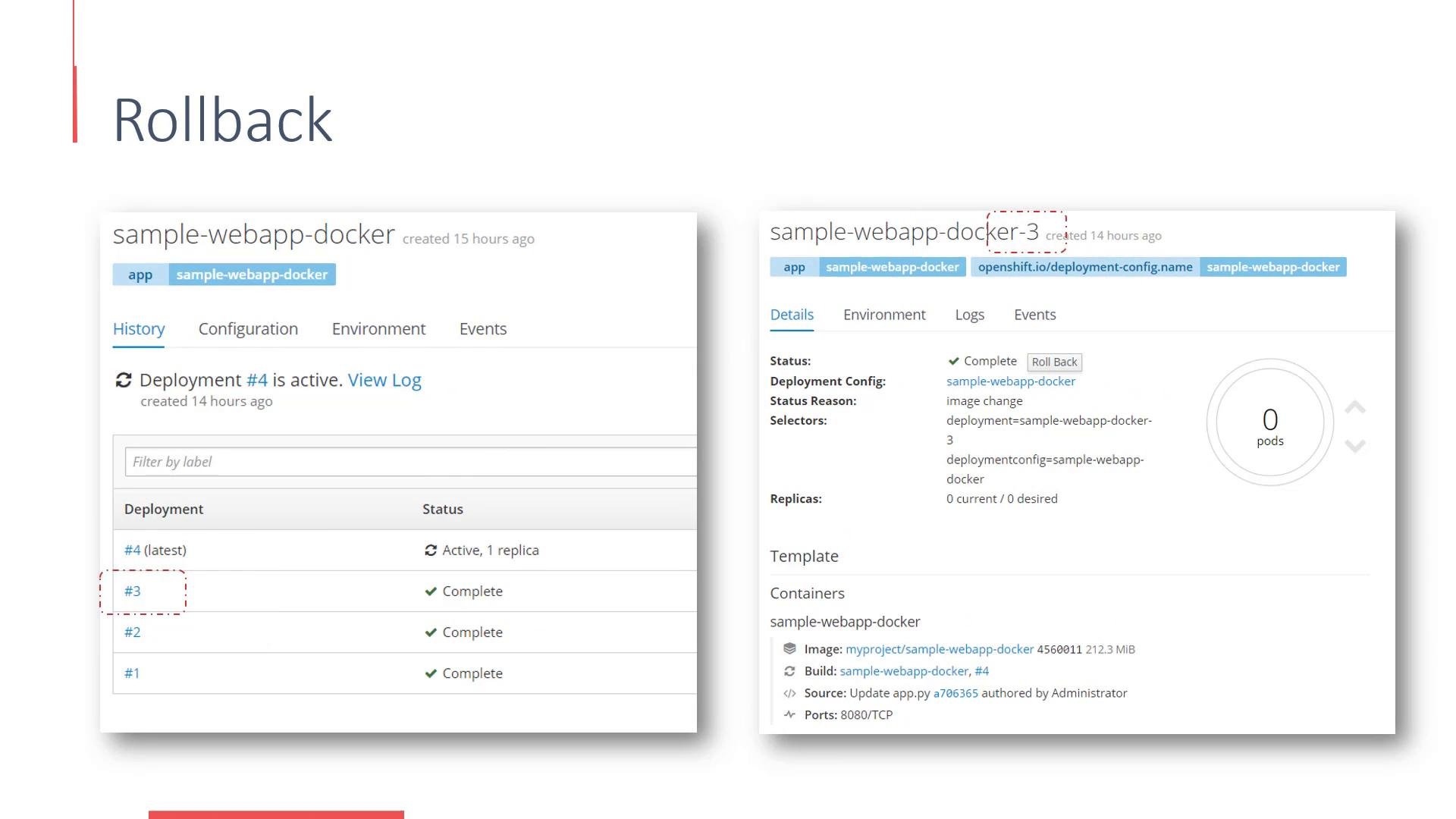This screenshot has height=819, width=1456.
Task: Click the app sample-webapp-docker label in the left panel
Action: pyautogui.click(x=224, y=275)
